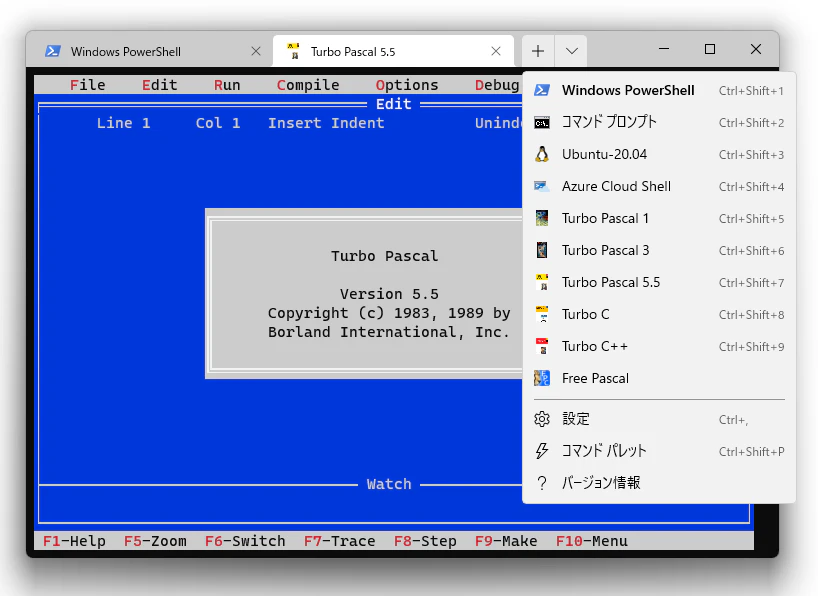This screenshot has height=596, width=818.
Task: Click the Free Pascal profile icon
Action: 542,378
